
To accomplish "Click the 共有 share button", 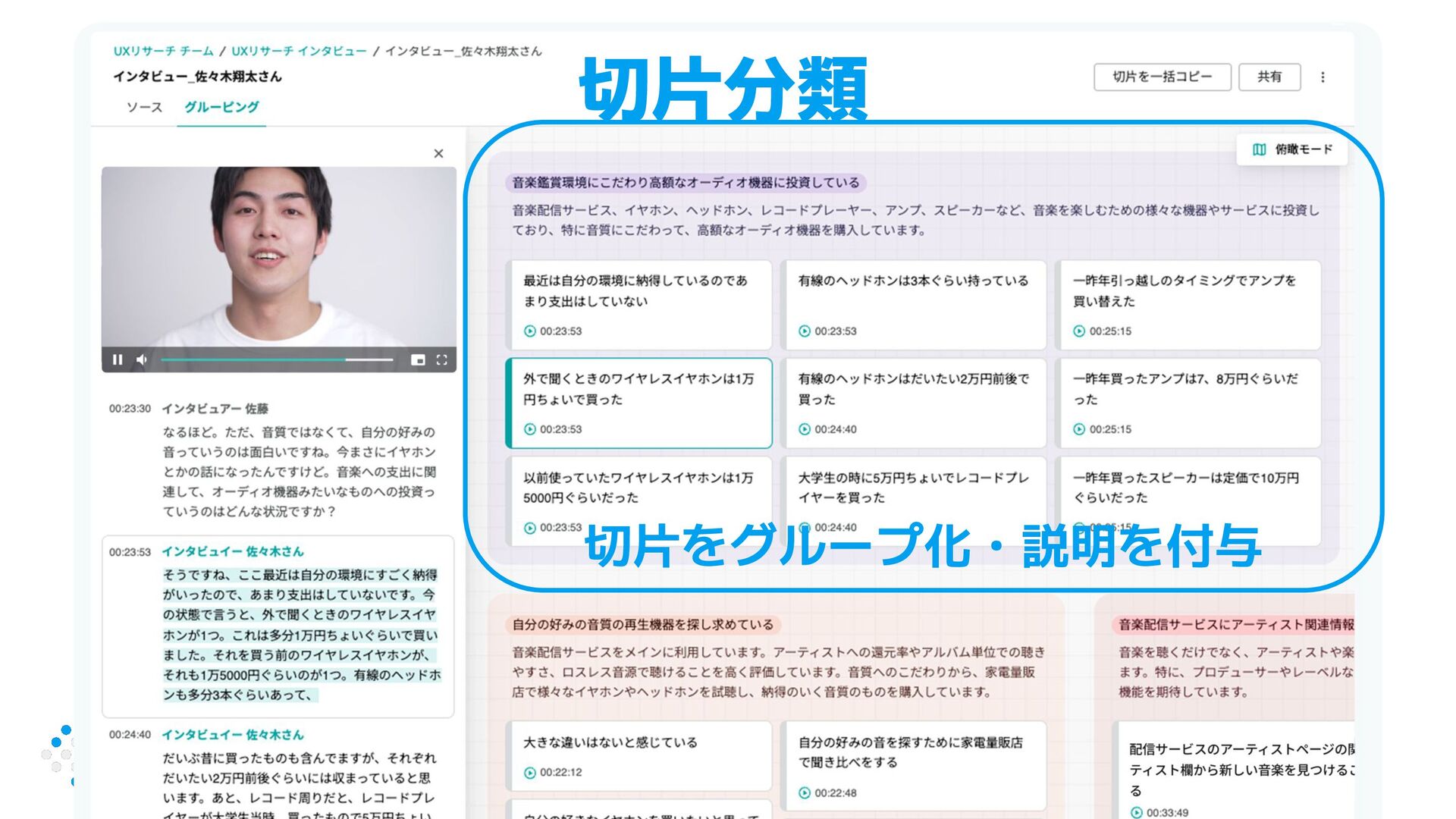I will coord(1269,77).
